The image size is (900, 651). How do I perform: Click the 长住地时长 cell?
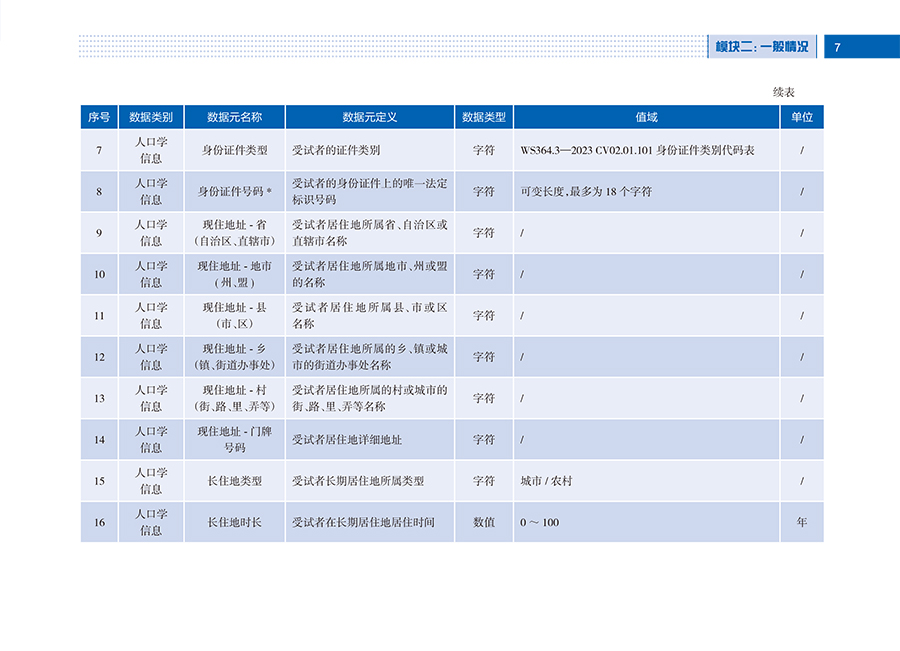click(234, 522)
